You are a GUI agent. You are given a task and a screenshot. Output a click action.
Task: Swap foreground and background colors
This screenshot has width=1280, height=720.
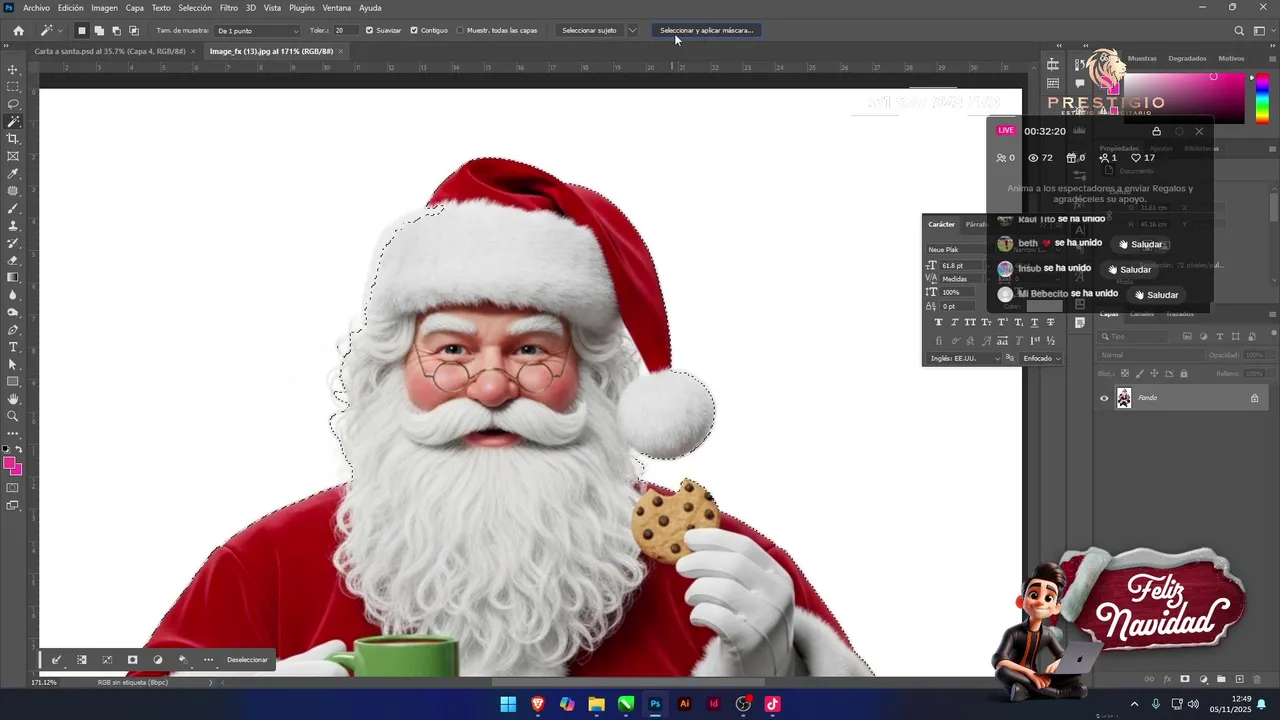[18, 450]
